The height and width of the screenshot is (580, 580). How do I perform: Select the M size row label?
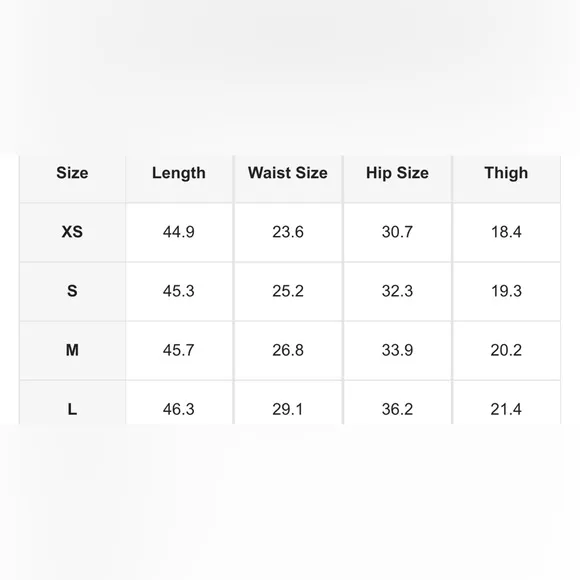point(72,350)
